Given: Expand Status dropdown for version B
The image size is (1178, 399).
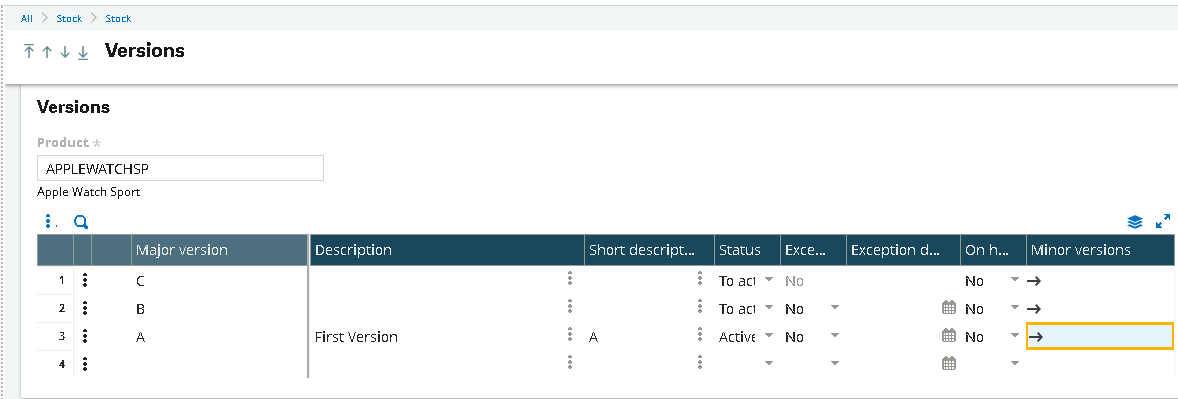Looking at the screenshot, I should pos(769,308).
